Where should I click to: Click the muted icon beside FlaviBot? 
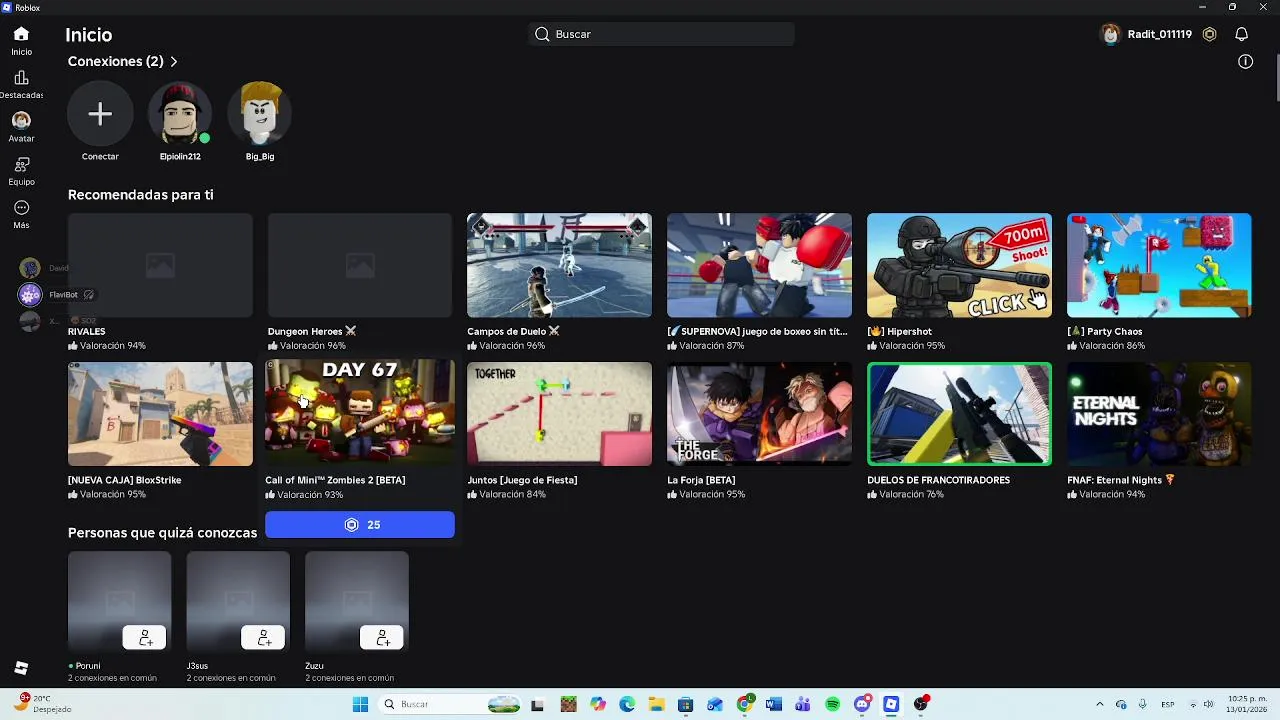(89, 295)
